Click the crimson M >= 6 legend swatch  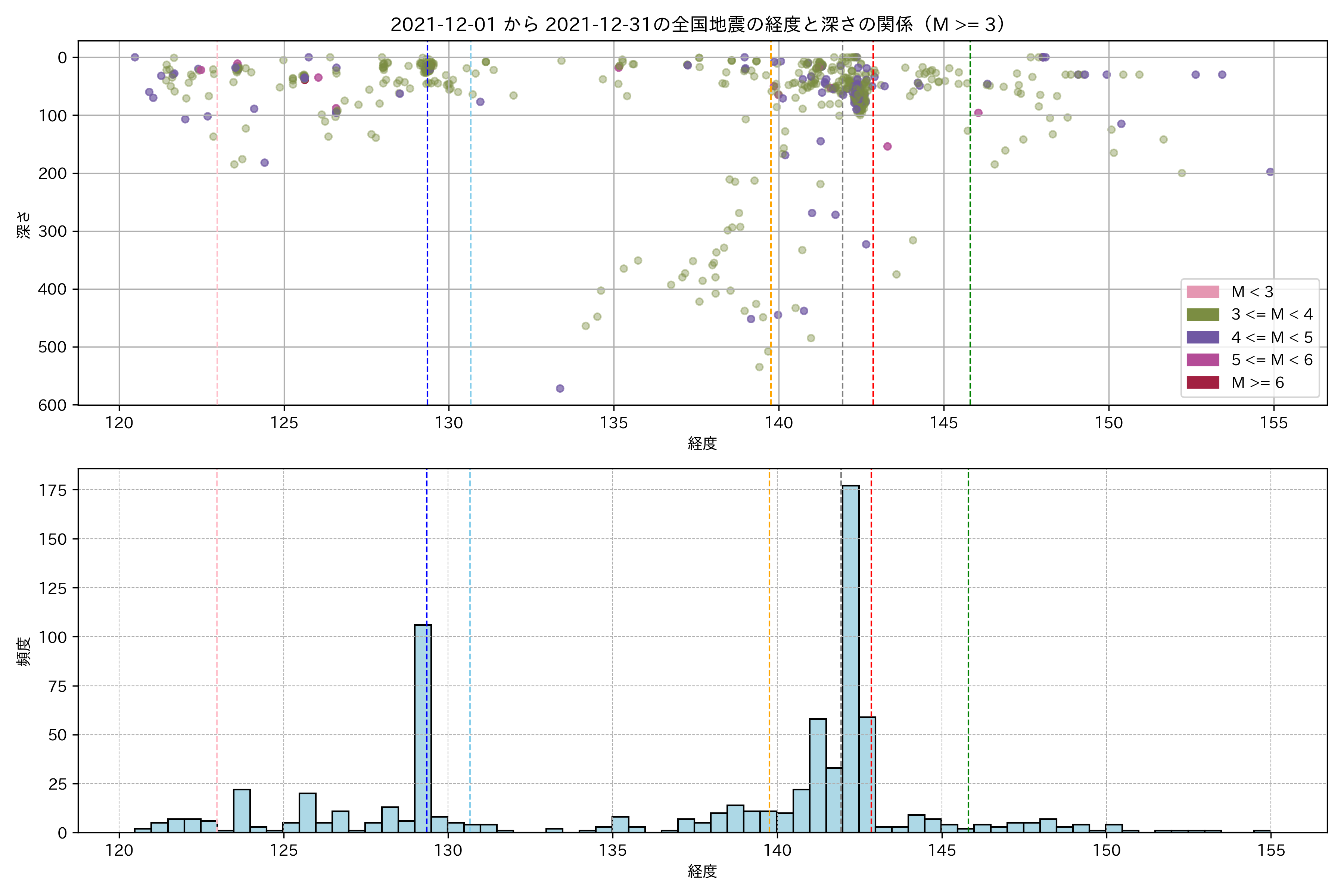[x=1202, y=382]
